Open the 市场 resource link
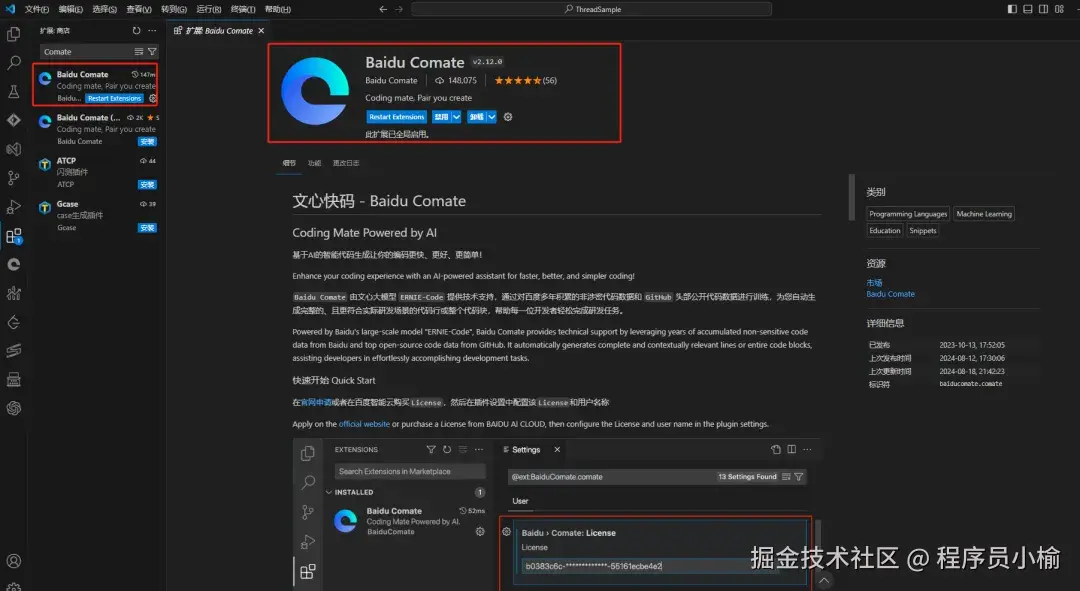The image size is (1080, 591). [x=874, y=283]
